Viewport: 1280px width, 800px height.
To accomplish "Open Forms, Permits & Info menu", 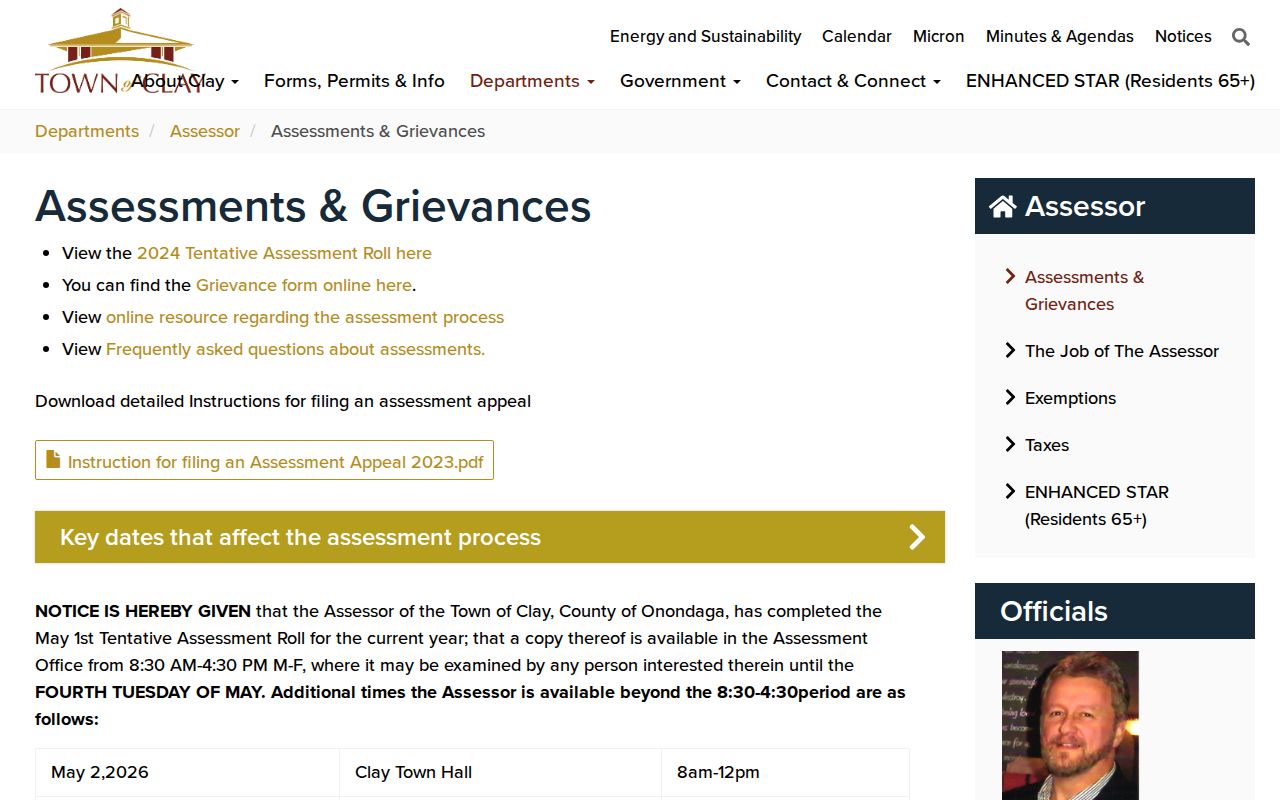I will point(354,81).
